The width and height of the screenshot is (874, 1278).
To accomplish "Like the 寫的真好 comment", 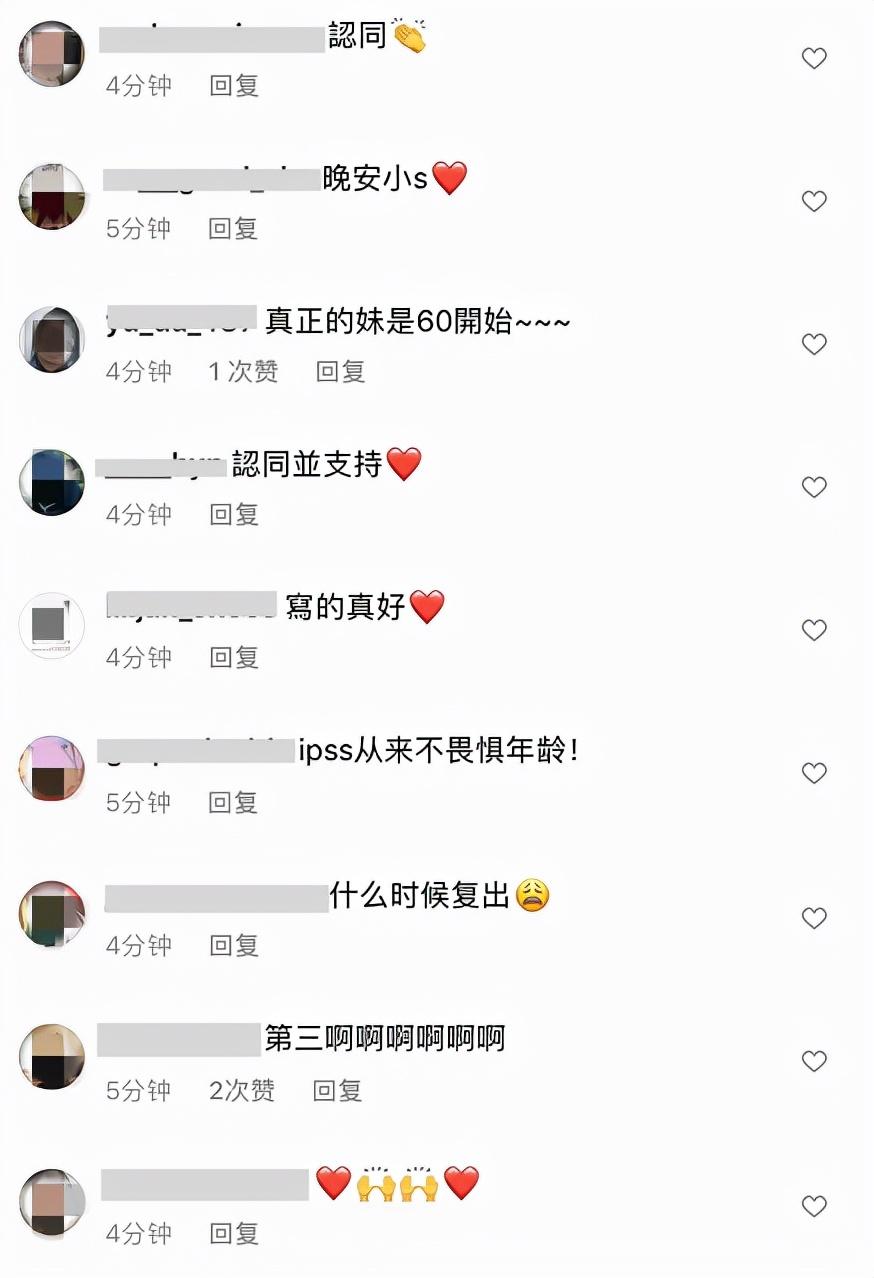I will coord(814,630).
